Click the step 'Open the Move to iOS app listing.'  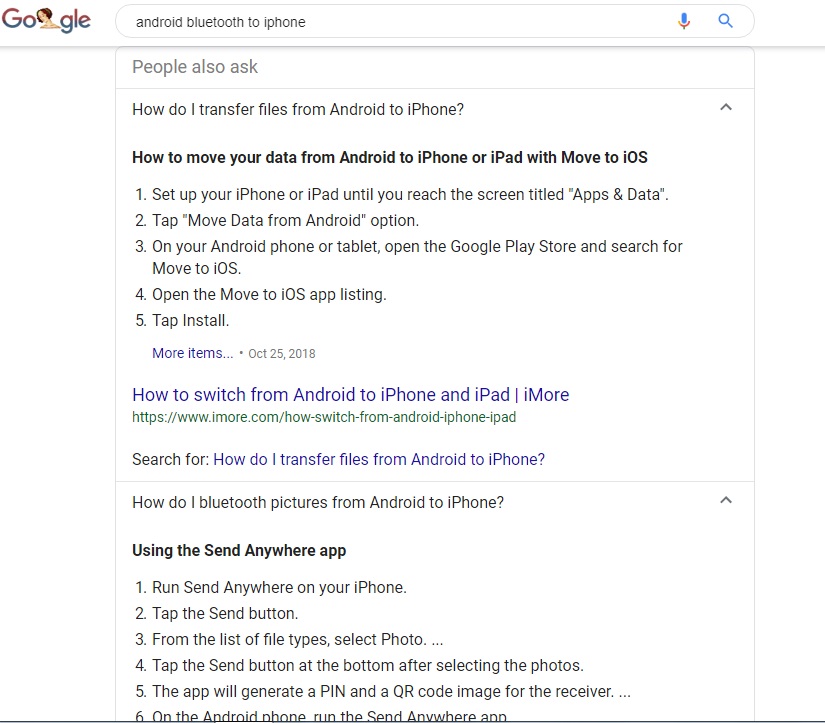click(269, 294)
